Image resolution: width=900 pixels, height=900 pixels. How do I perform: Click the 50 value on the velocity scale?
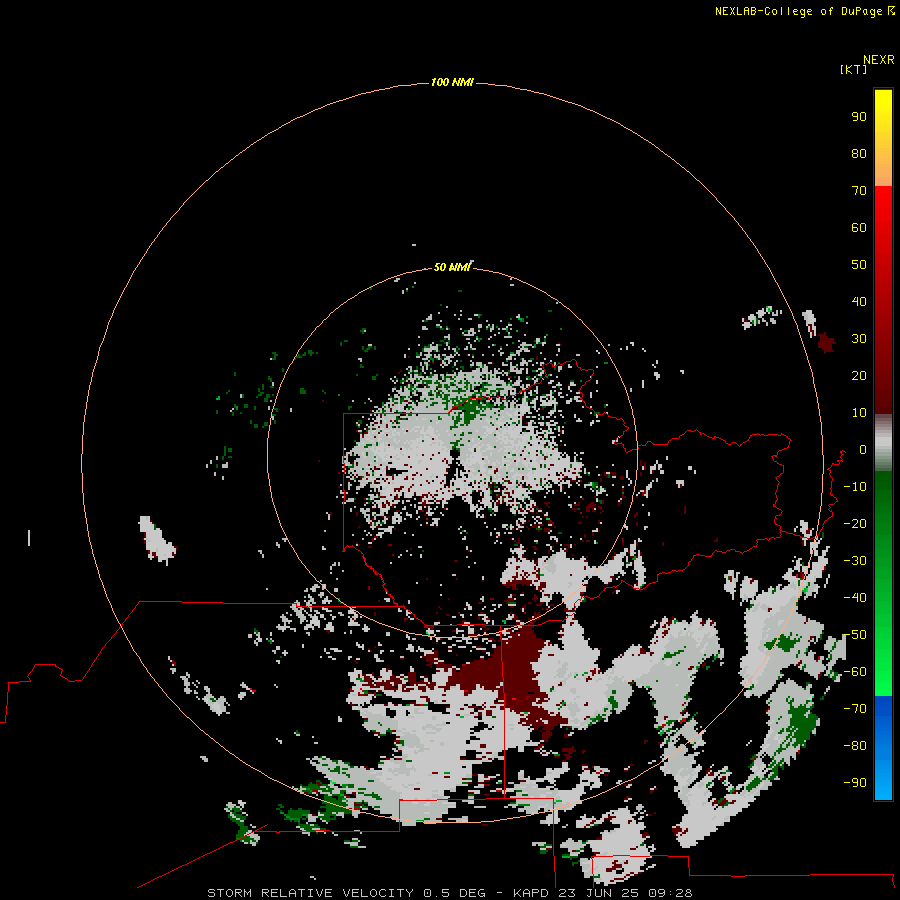coord(859,265)
